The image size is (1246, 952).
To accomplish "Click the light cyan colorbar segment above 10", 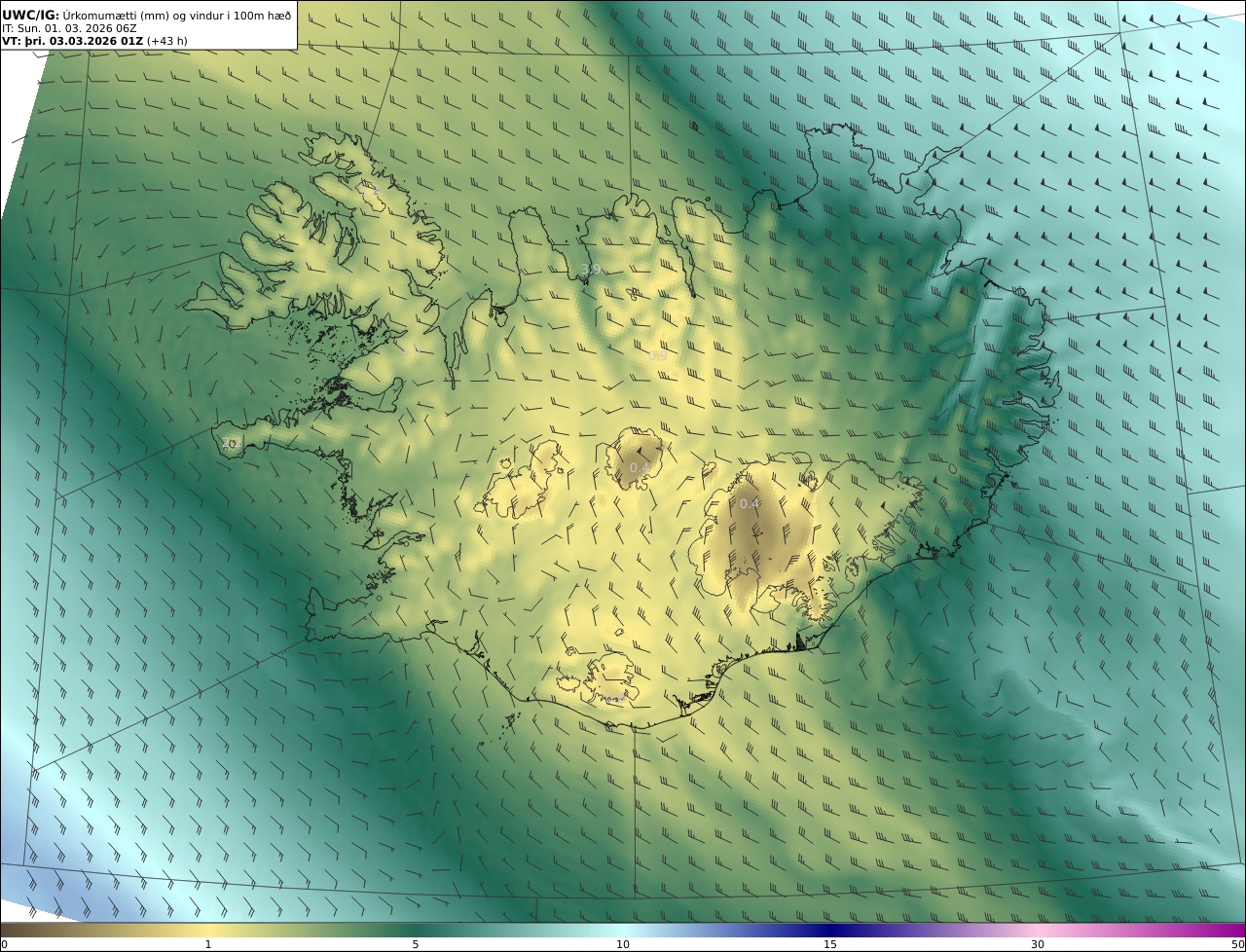I will (x=623, y=930).
